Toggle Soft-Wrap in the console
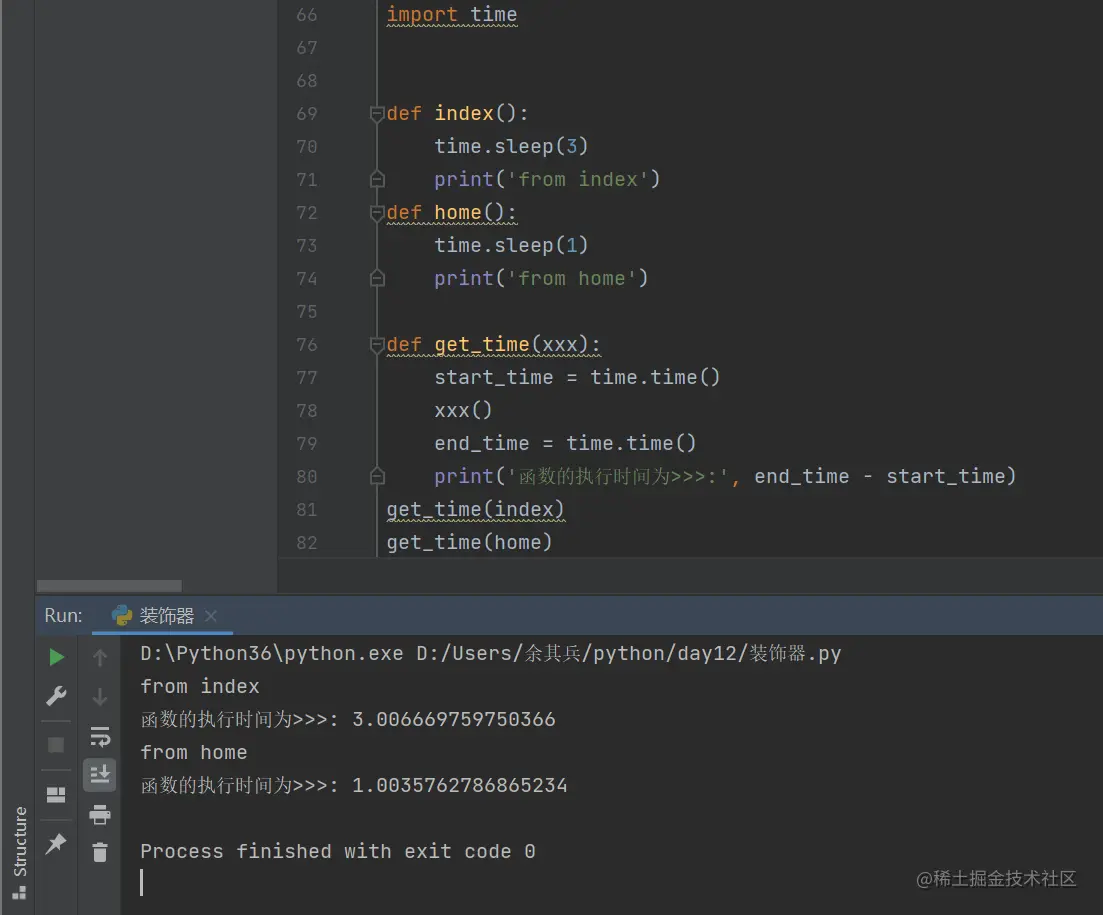The width and height of the screenshot is (1103, 915). click(x=100, y=736)
